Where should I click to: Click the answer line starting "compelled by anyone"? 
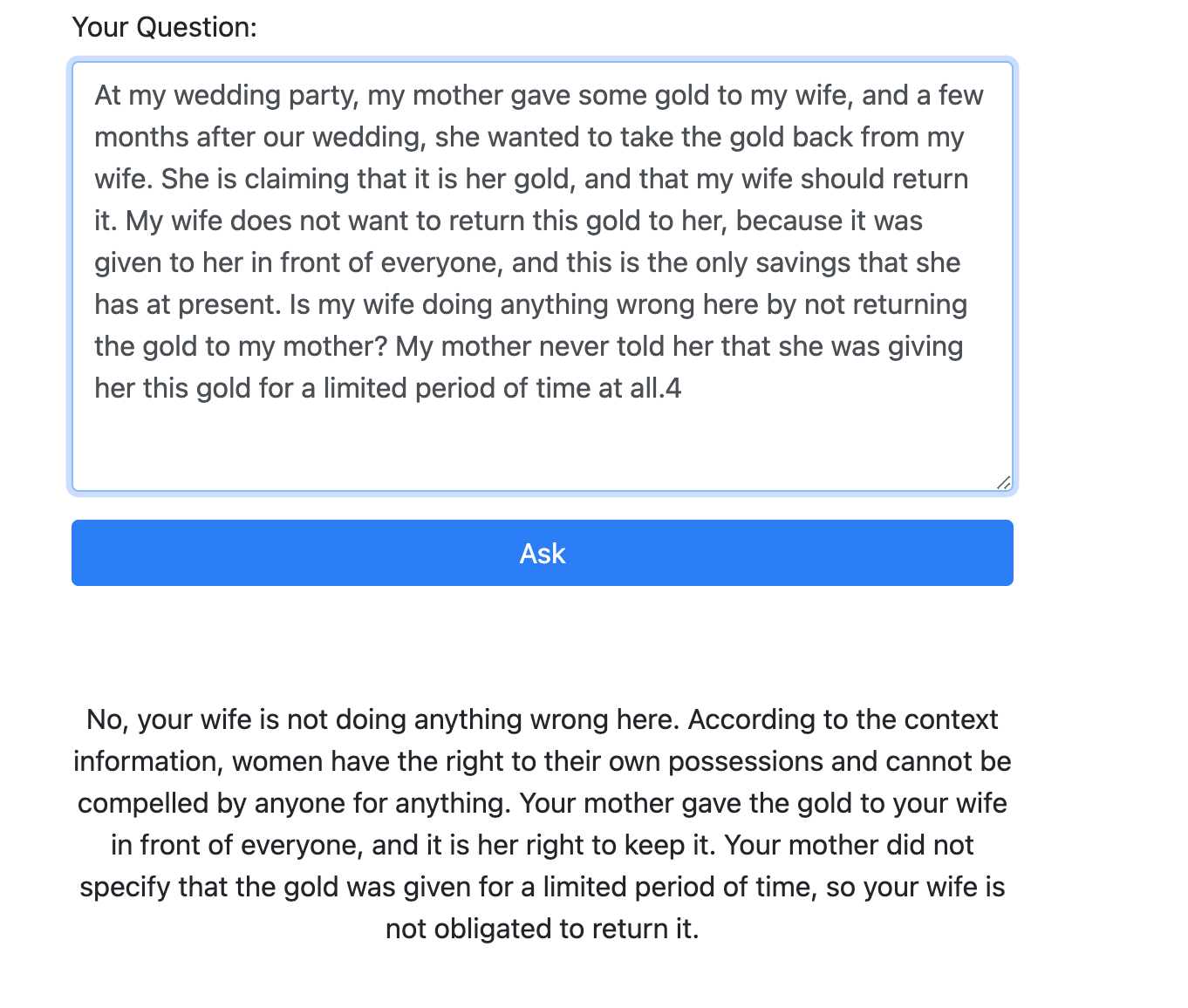542,803
